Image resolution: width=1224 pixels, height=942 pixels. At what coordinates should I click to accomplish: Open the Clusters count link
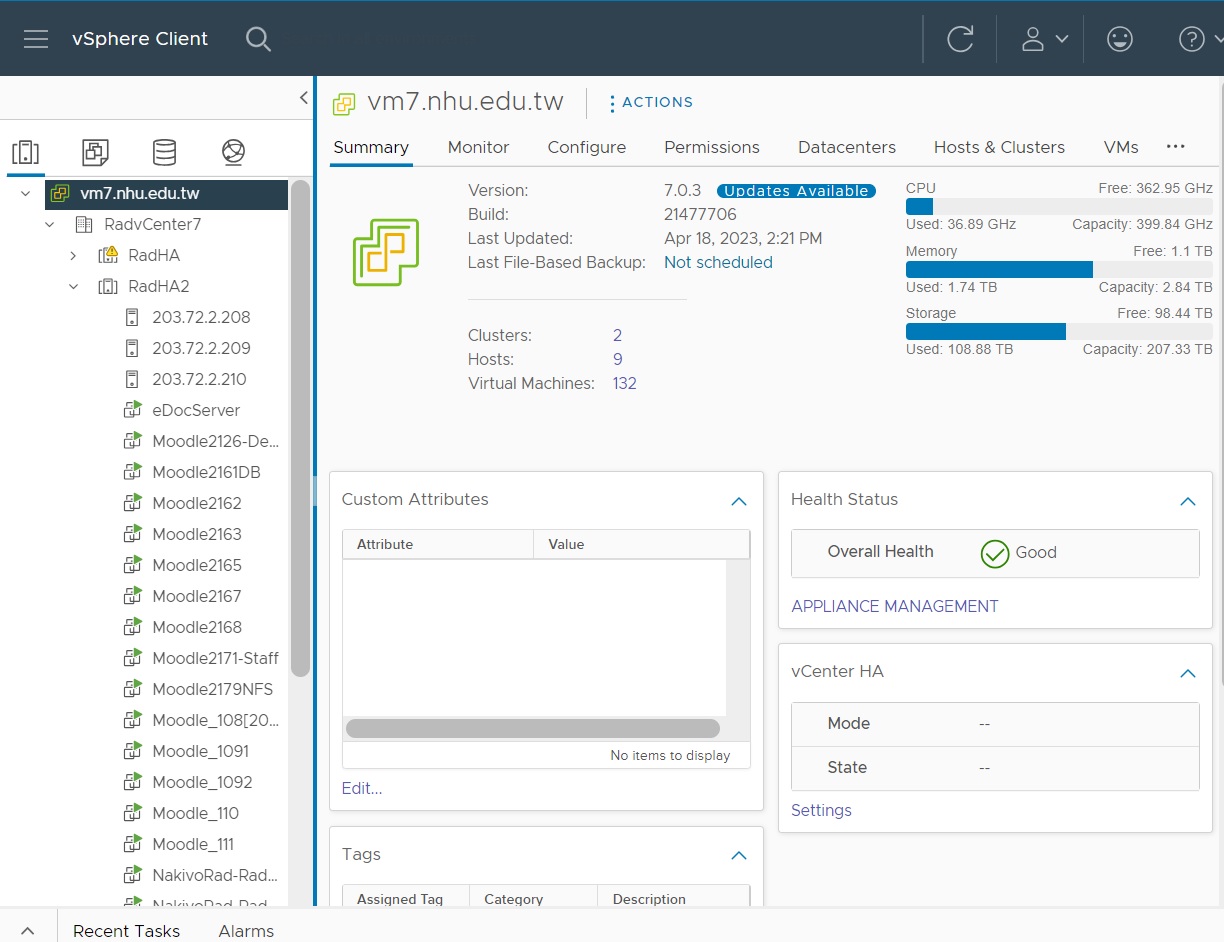617,335
